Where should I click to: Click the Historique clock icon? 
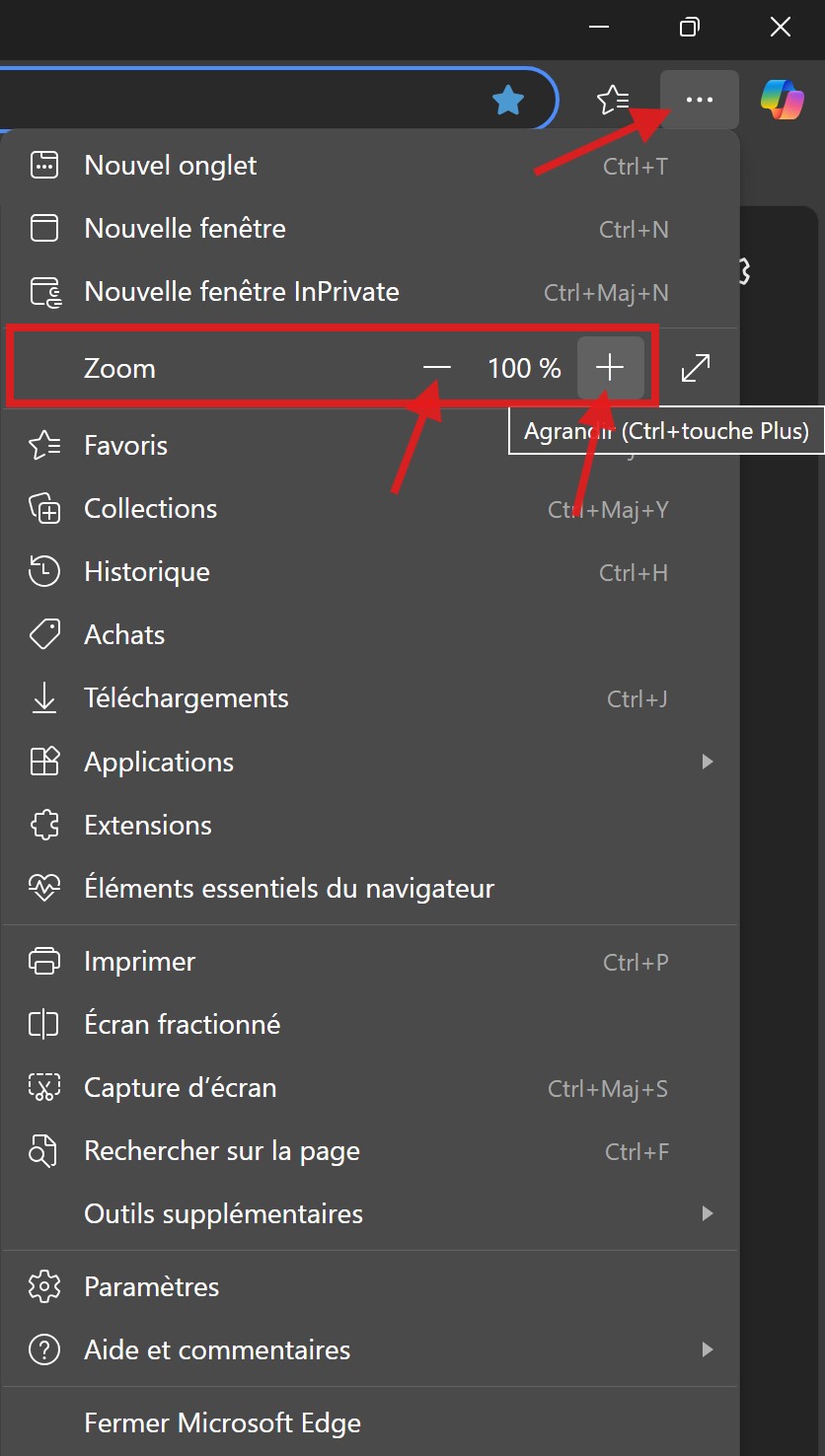(x=44, y=571)
